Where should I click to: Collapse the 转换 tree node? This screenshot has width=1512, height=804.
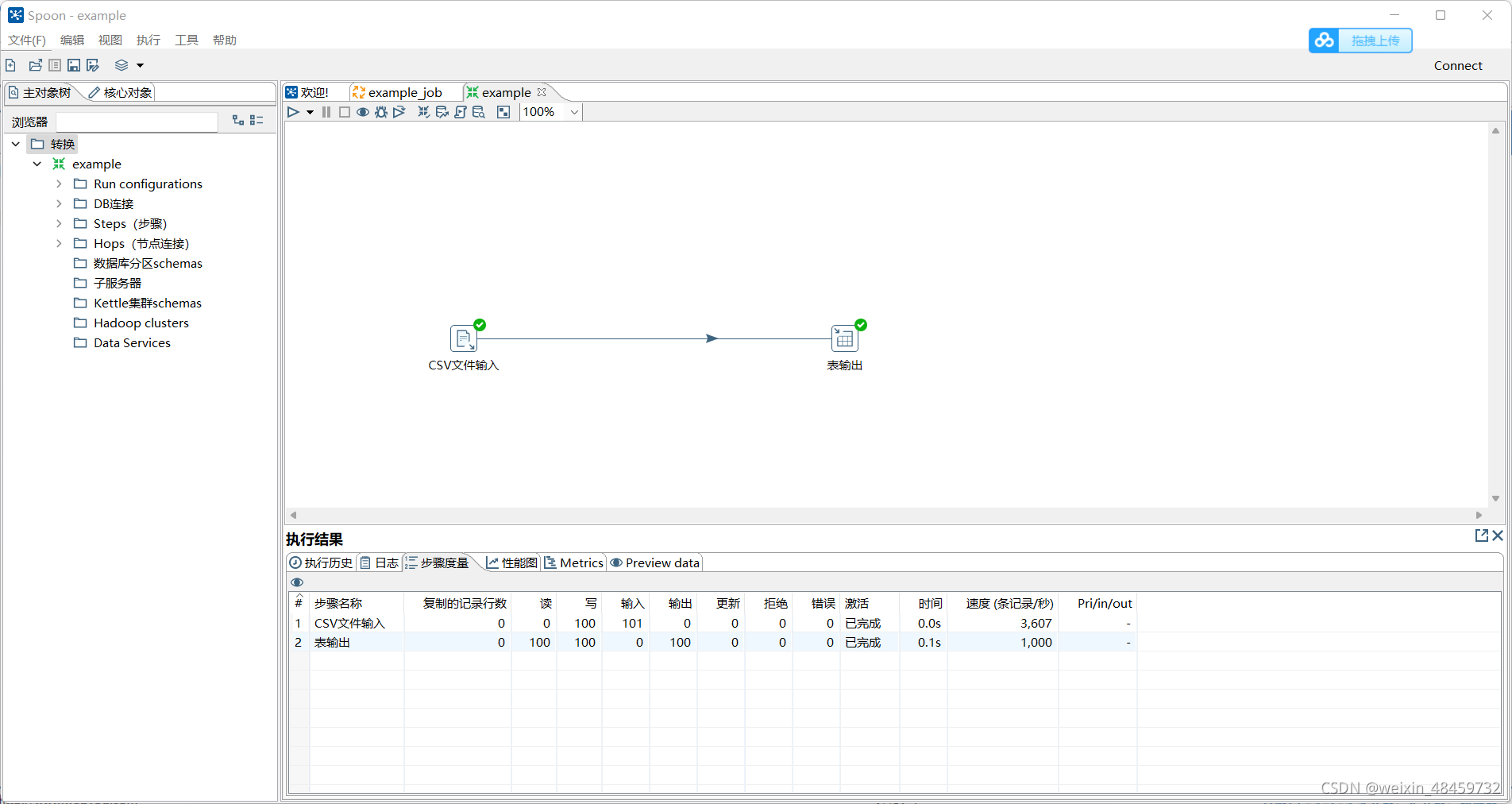[16, 144]
